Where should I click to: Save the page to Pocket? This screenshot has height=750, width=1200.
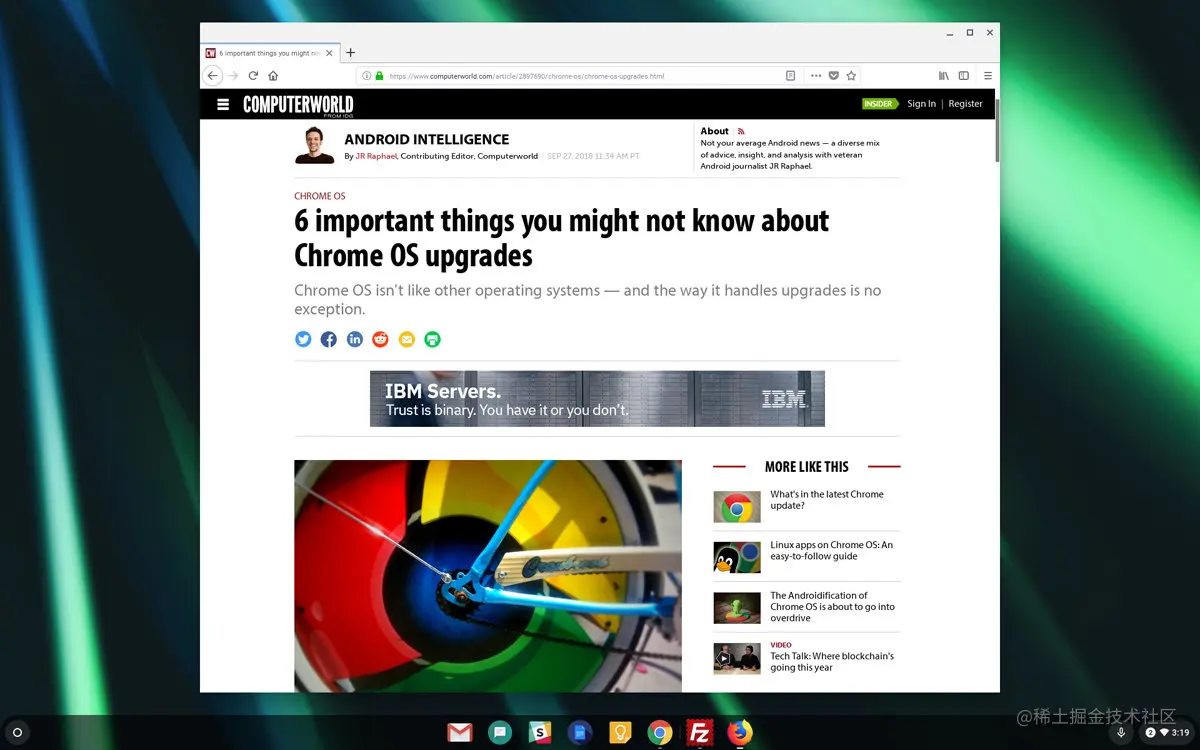833,76
